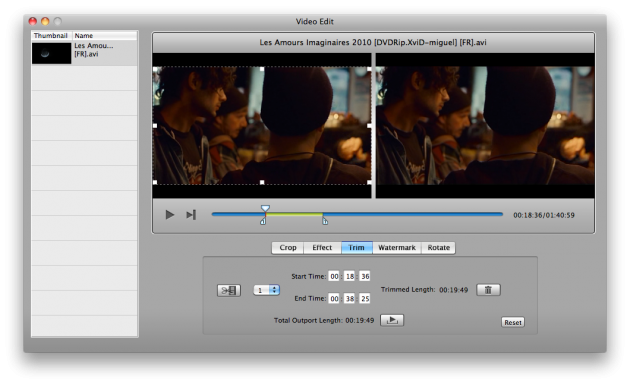Click the trim end marker below timeline
The height and width of the screenshot is (385, 630).
[325, 221]
